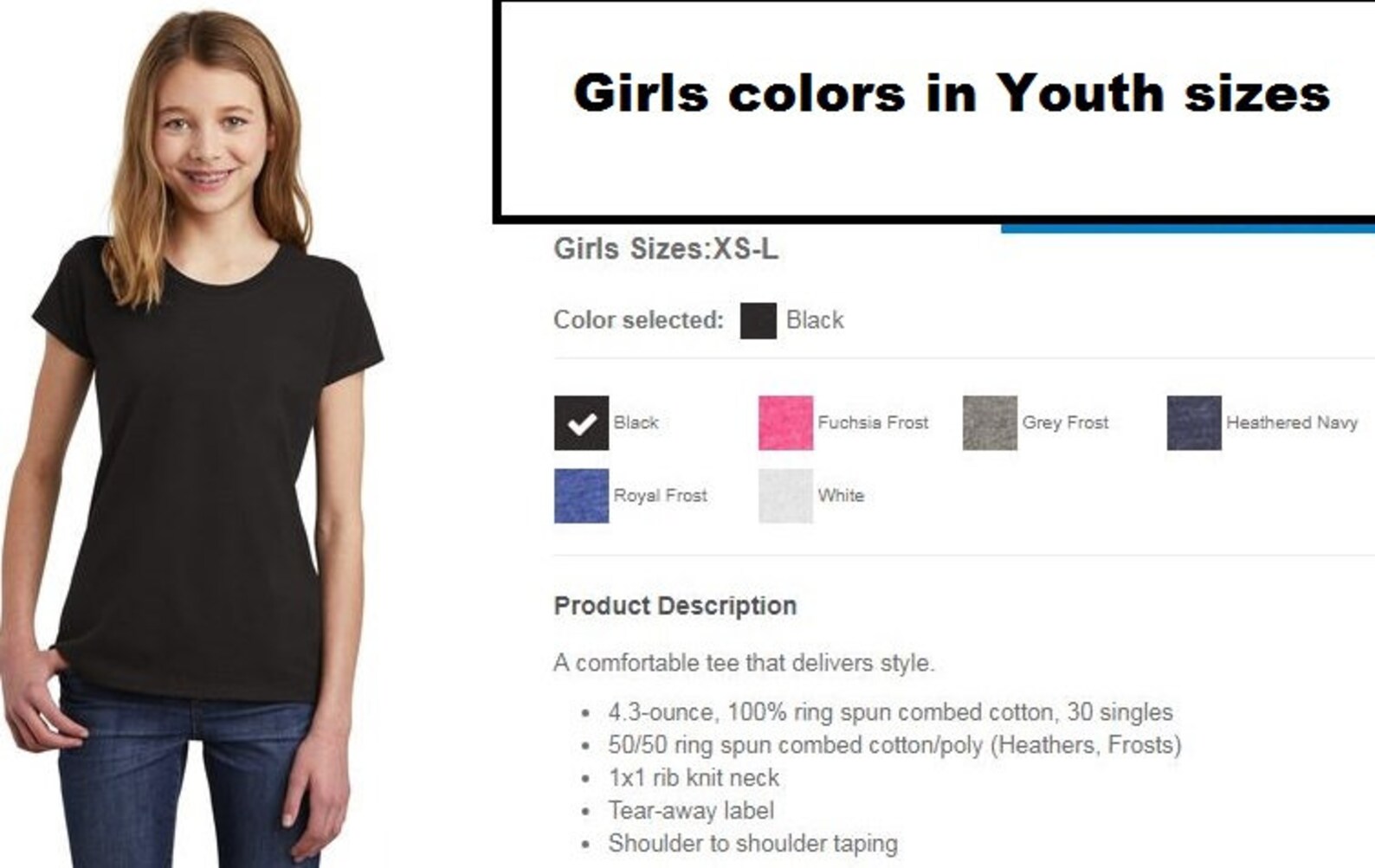The height and width of the screenshot is (868, 1375).
Task: Select the Heathered Navy swatch
Action: (1194, 422)
